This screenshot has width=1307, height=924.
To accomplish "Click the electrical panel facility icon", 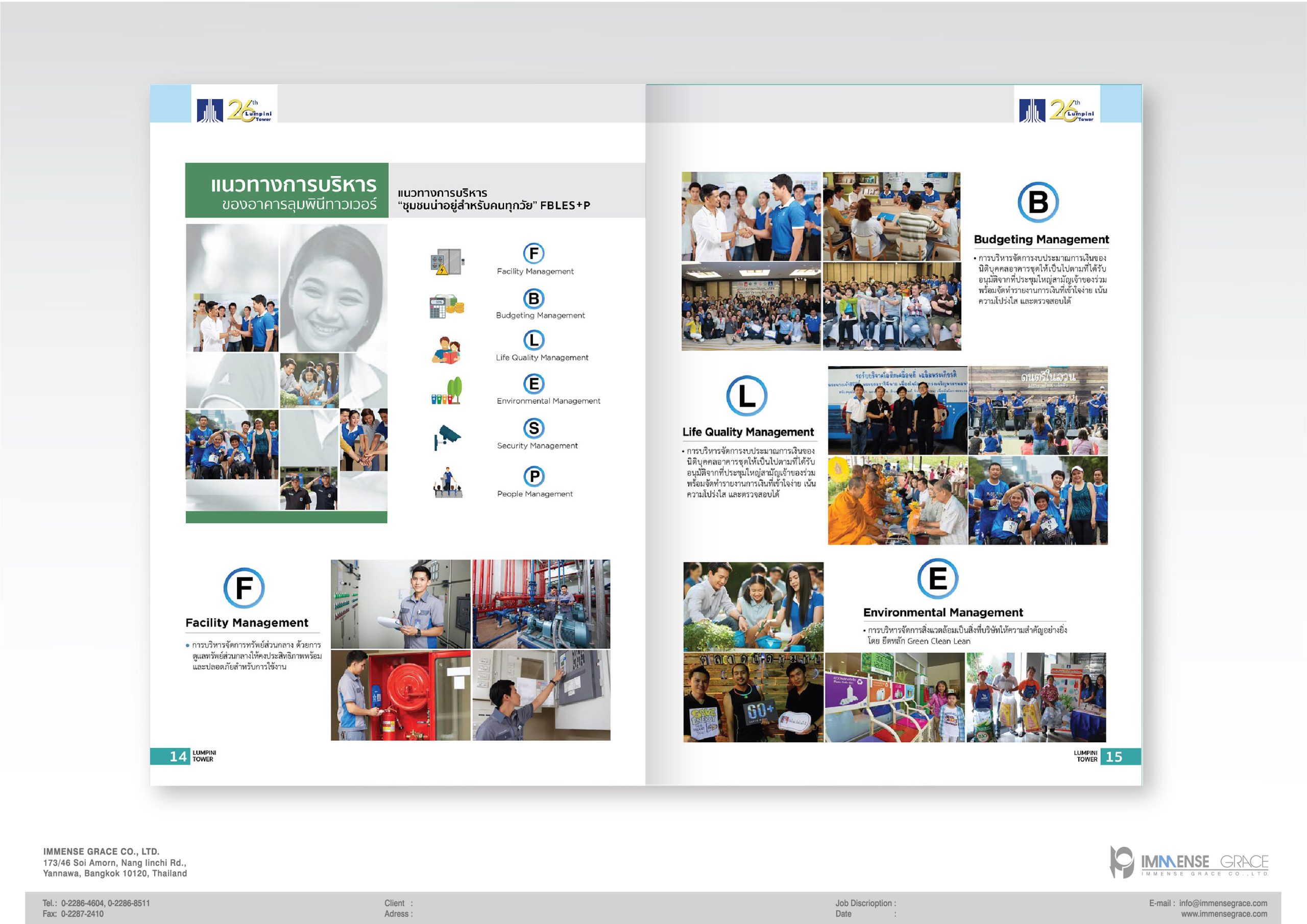I will (x=447, y=262).
